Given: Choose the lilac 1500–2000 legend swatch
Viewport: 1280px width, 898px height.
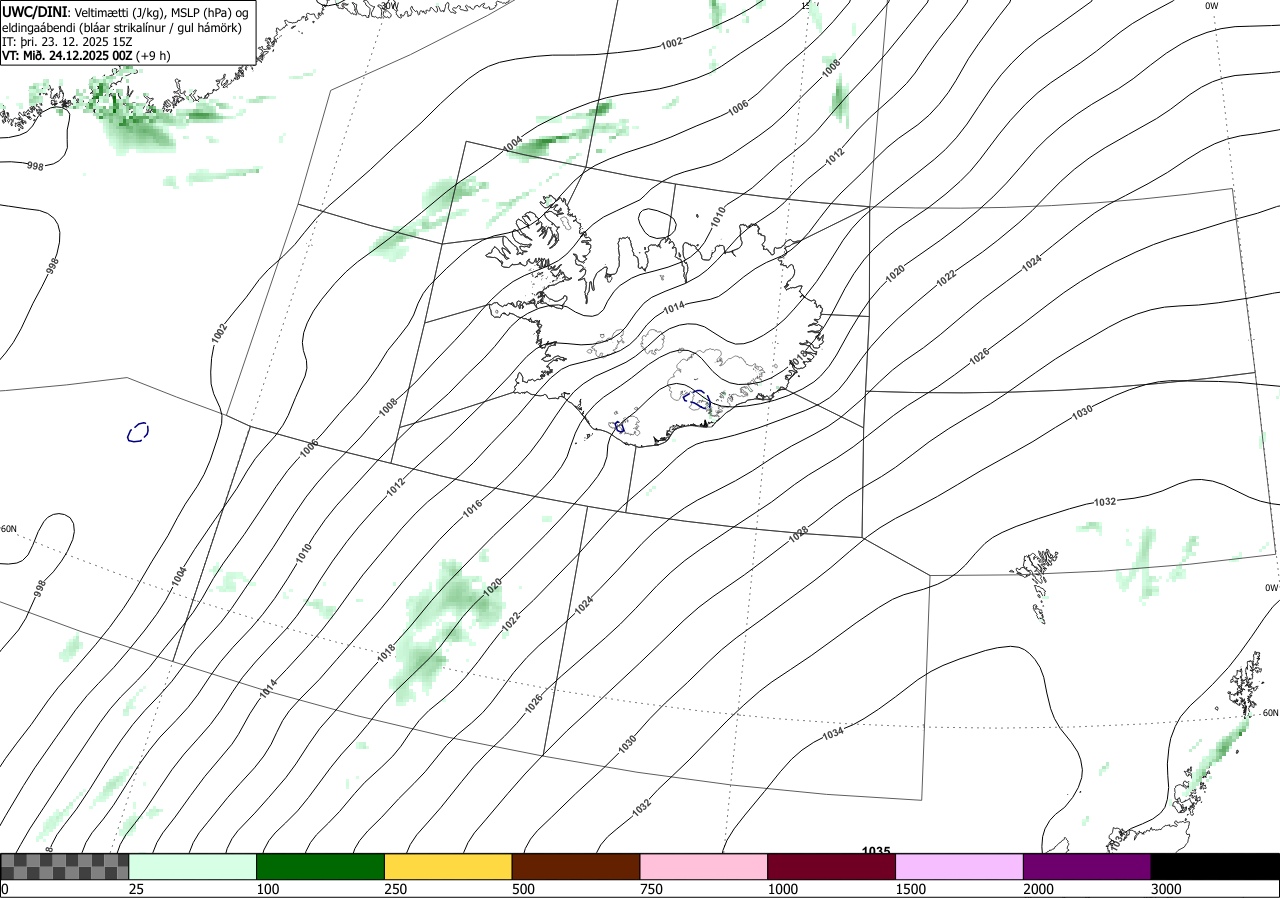Looking at the screenshot, I should click(960, 866).
